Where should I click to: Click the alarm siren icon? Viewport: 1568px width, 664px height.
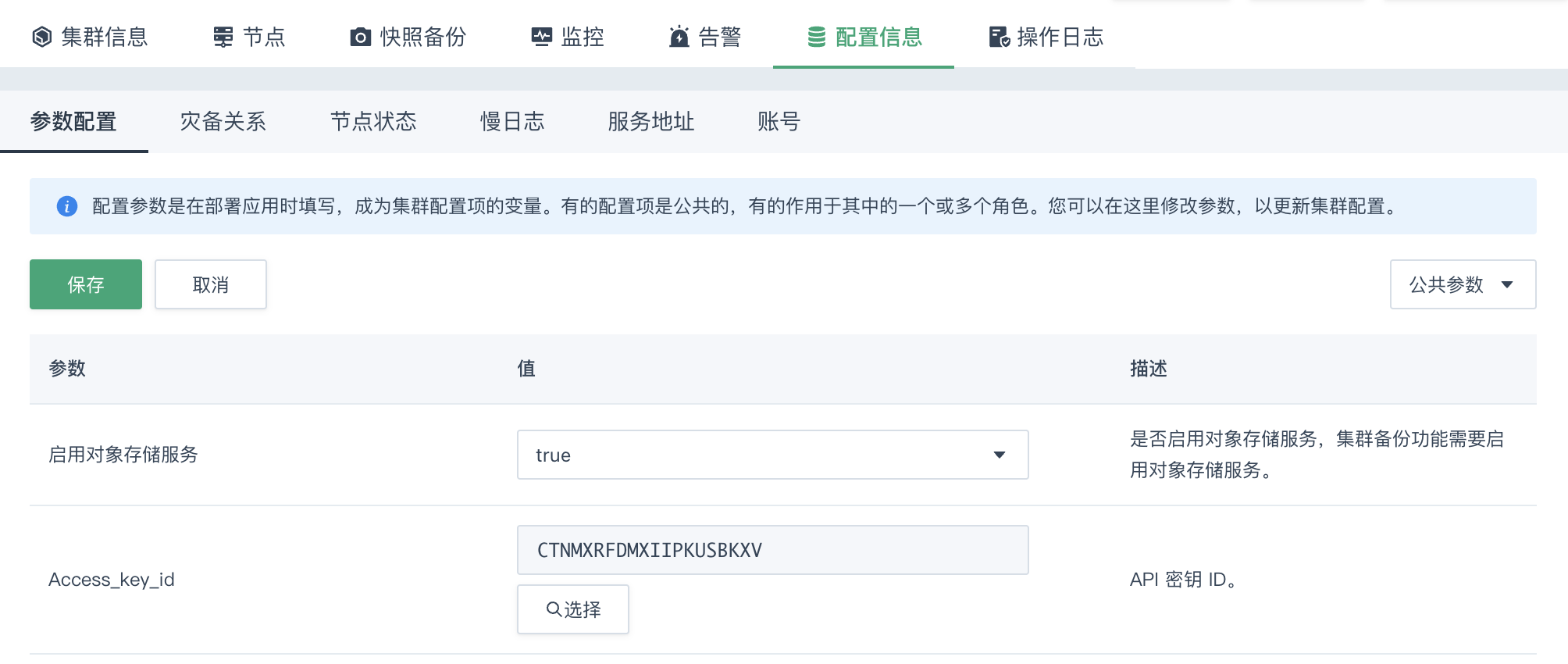coord(679,37)
